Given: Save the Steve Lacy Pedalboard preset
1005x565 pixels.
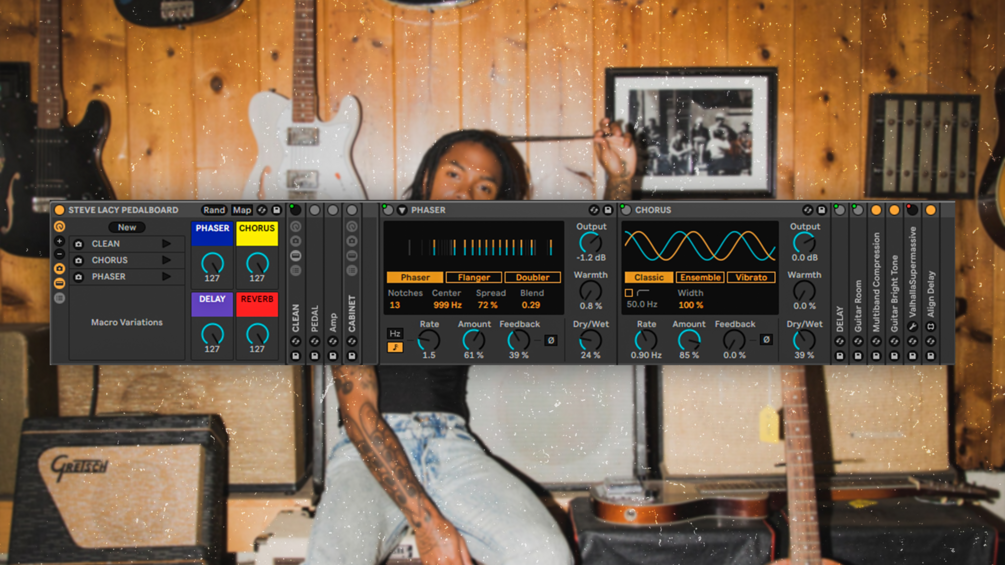Looking at the screenshot, I should pos(277,210).
